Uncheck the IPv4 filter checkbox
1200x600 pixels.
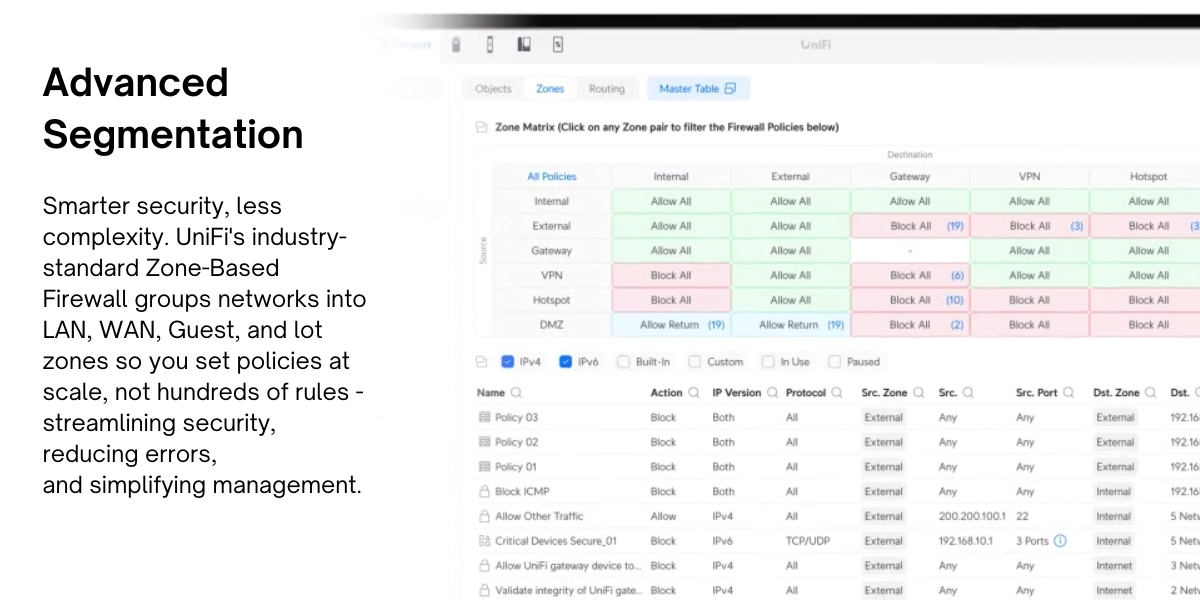[x=508, y=362]
